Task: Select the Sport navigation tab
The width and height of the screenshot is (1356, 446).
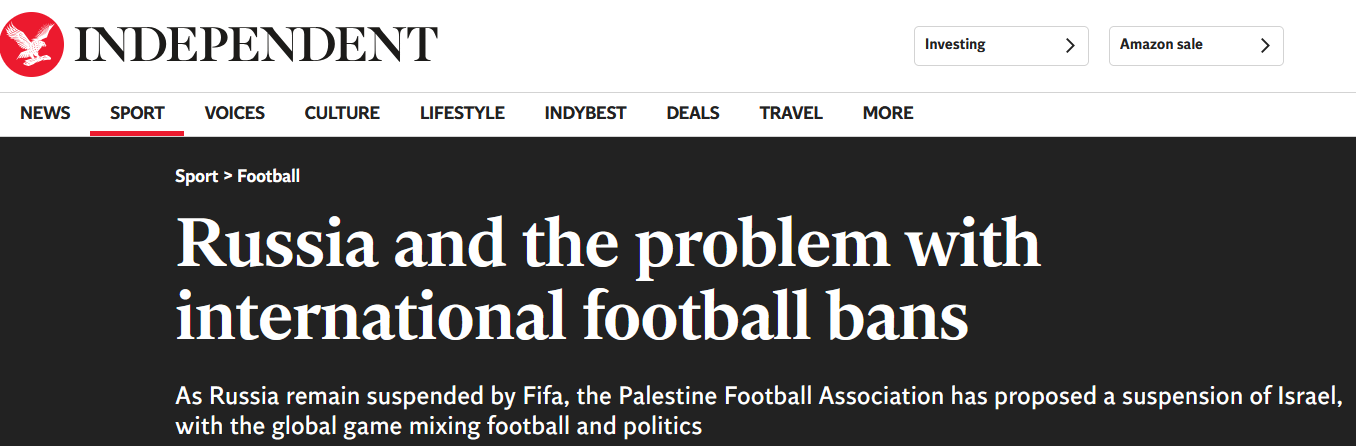Action: (137, 113)
